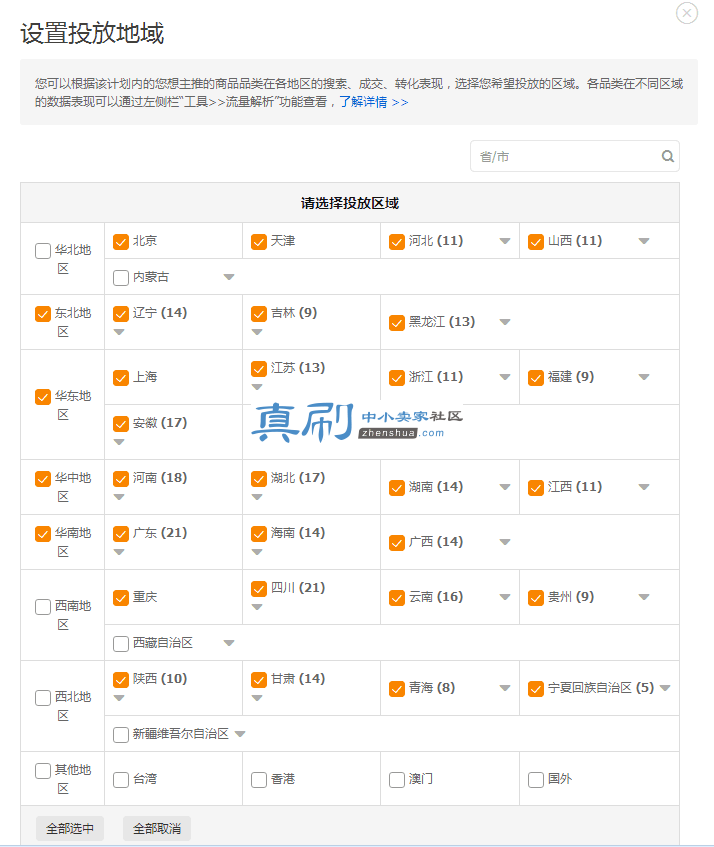Uncheck the 青海 (8) checkbox
Screen dimensions: 714x847
397,689
